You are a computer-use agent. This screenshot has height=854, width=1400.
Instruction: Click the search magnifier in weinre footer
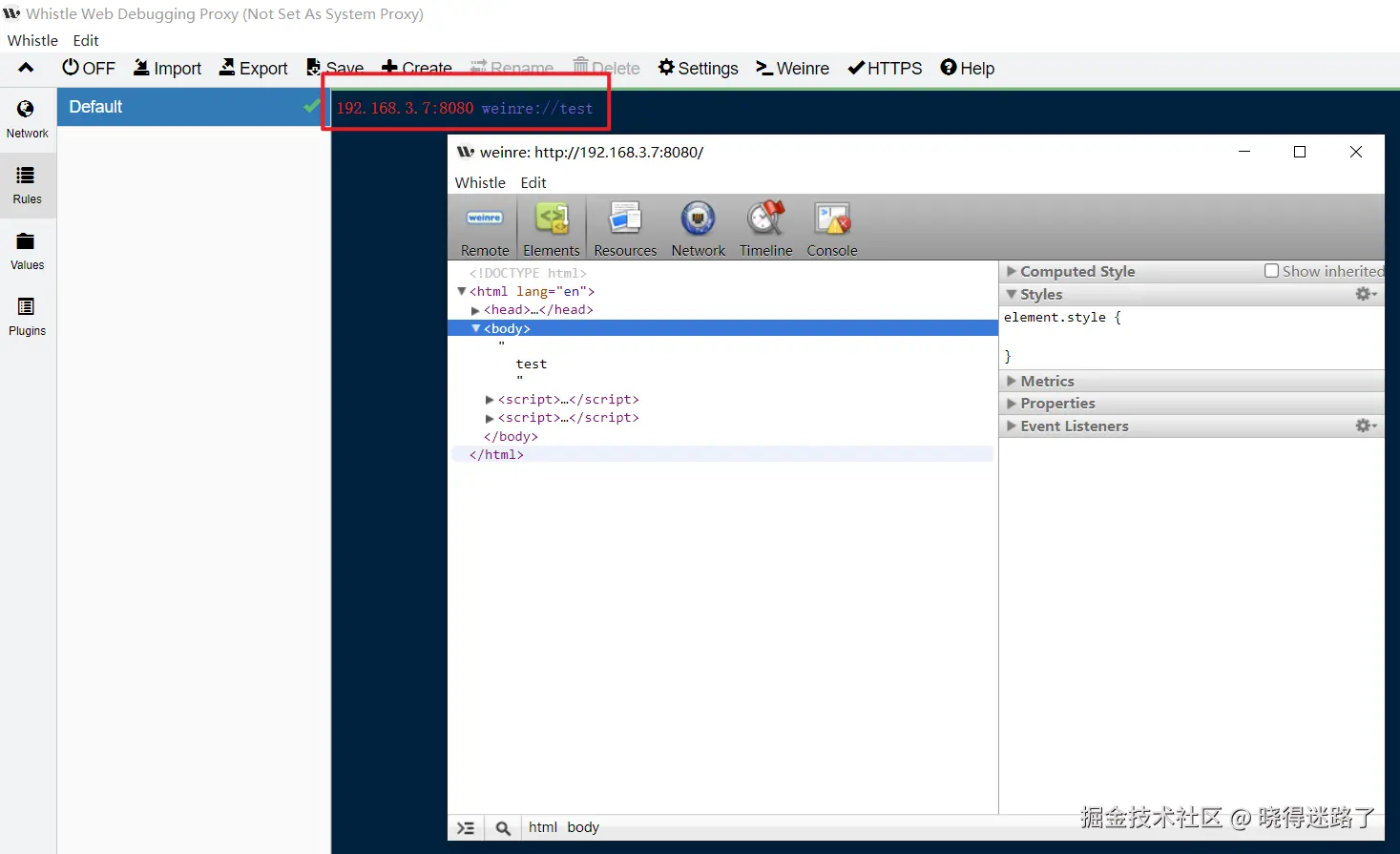point(503,827)
